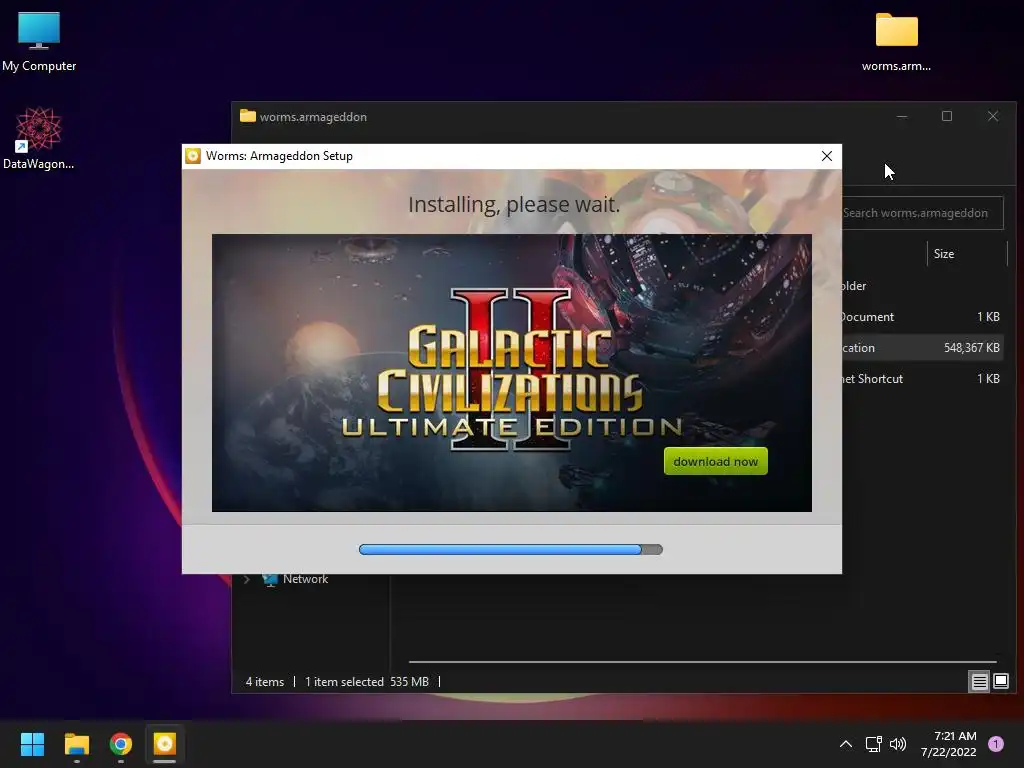Close the worms.armageddon Explorer window
This screenshot has width=1024, height=768.
click(993, 116)
